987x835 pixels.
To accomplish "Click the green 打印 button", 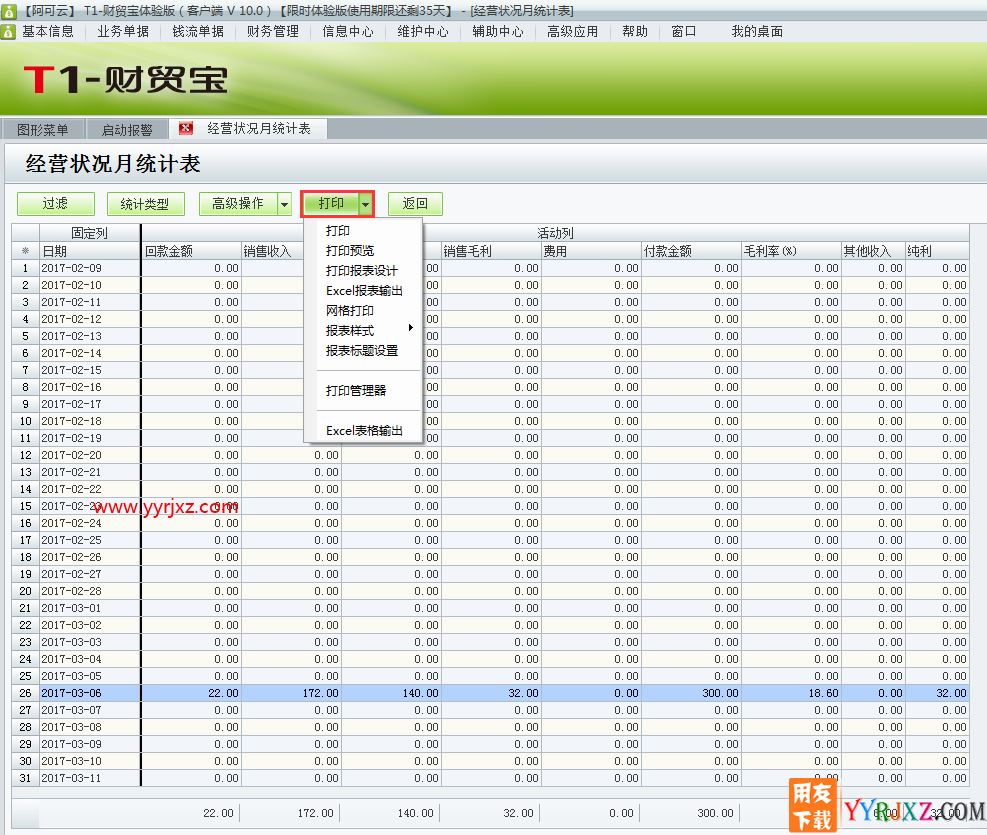I will point(331,203).
